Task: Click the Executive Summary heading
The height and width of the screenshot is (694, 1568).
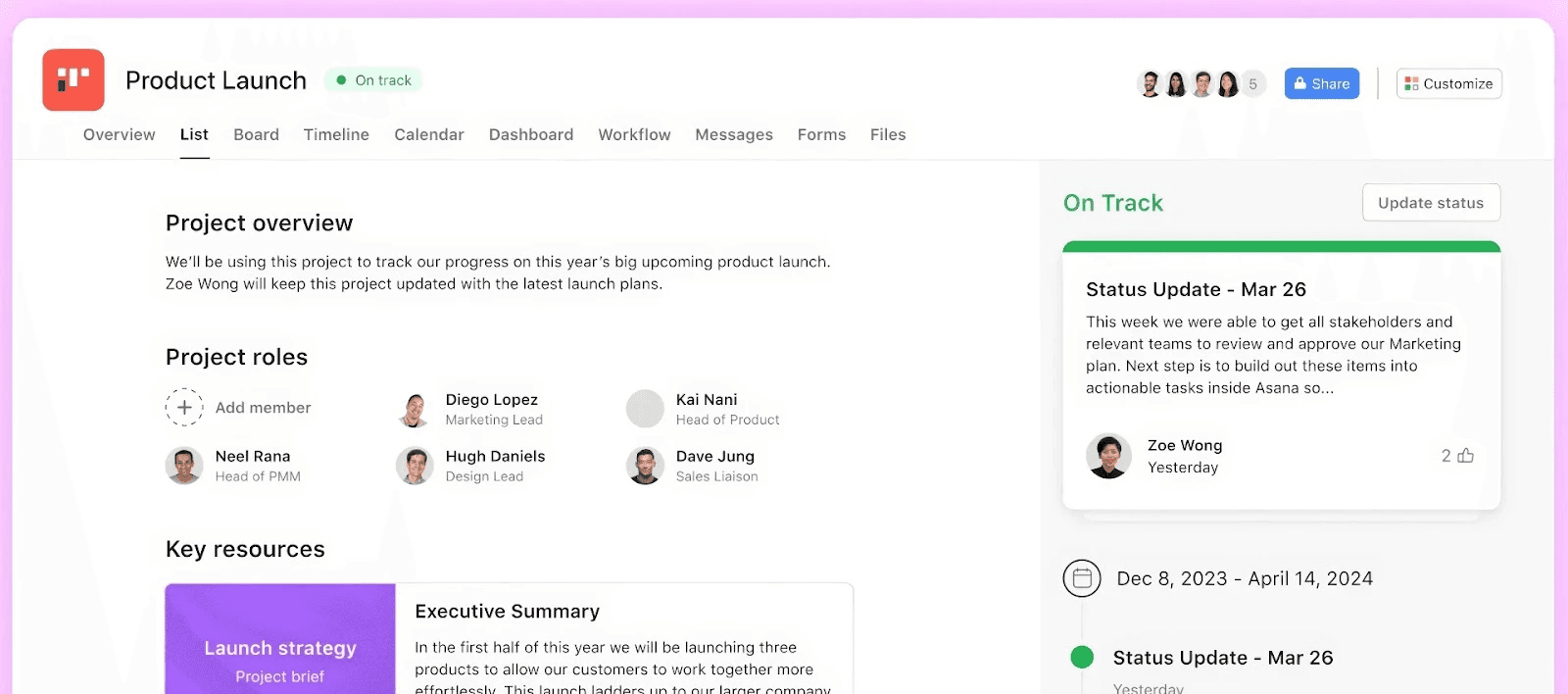Action: click(507, 612)
